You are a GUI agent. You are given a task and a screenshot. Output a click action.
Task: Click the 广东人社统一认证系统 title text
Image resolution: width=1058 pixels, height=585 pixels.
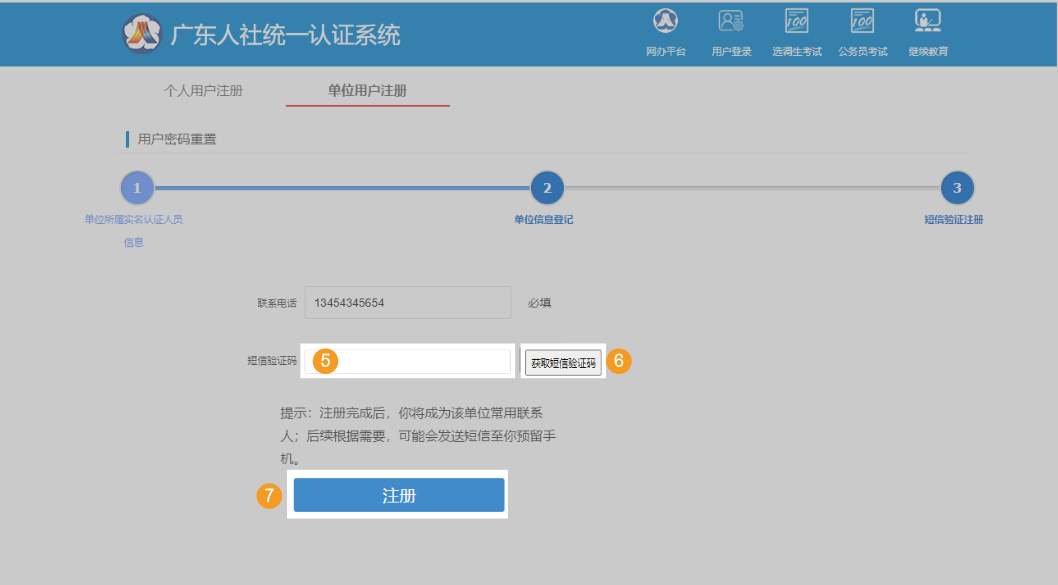pyautogui.click(x=285, y=35)
